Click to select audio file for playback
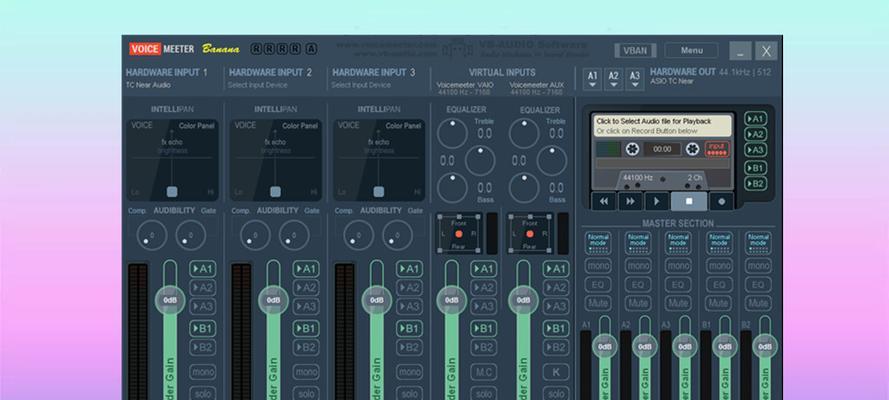This screenshot has width=889, height=400. (x=662, y=126)
